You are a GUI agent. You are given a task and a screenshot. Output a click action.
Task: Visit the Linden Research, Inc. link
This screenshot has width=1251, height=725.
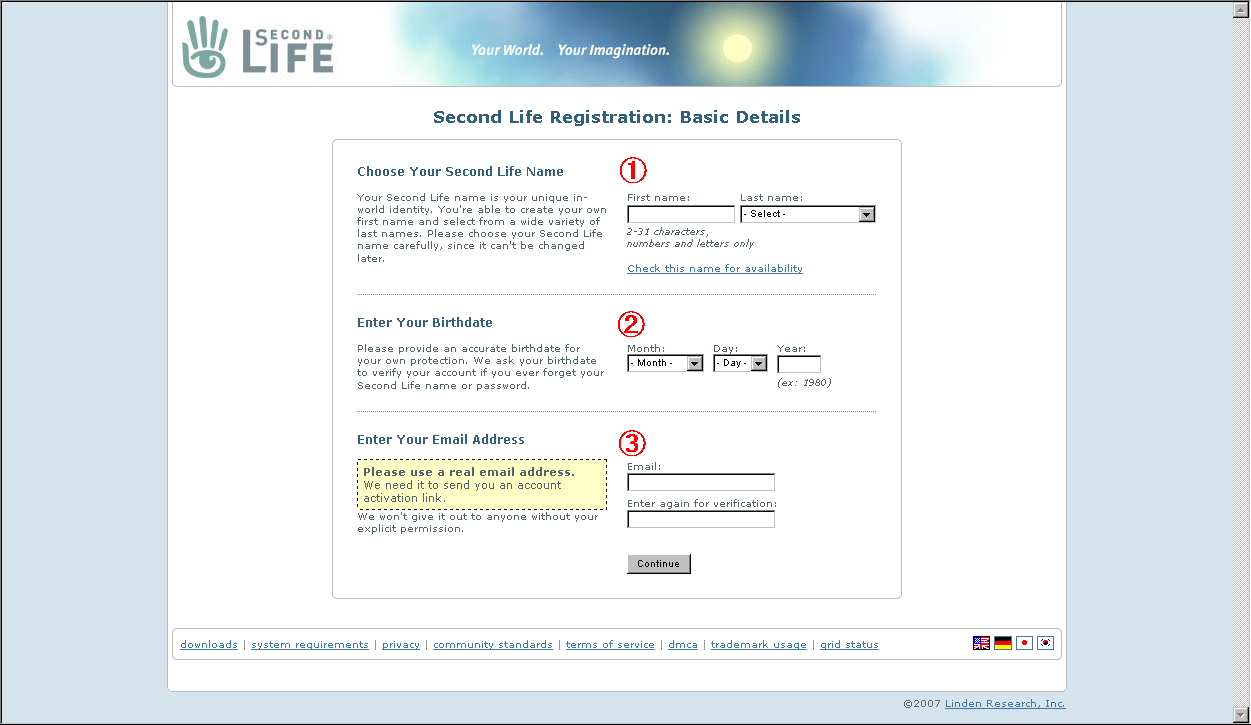coord(1005,704)
